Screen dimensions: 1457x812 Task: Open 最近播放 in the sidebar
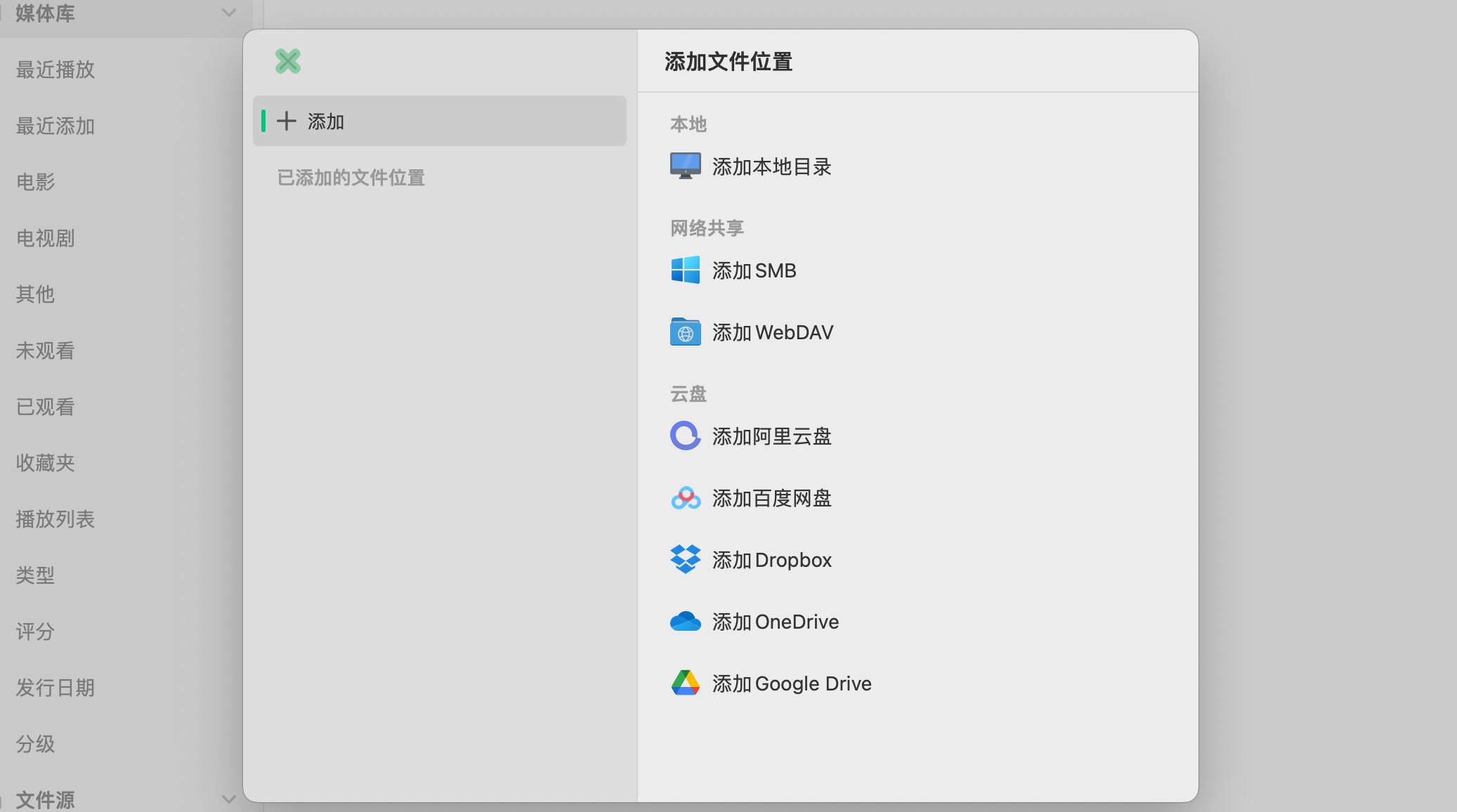click(55, 70)
